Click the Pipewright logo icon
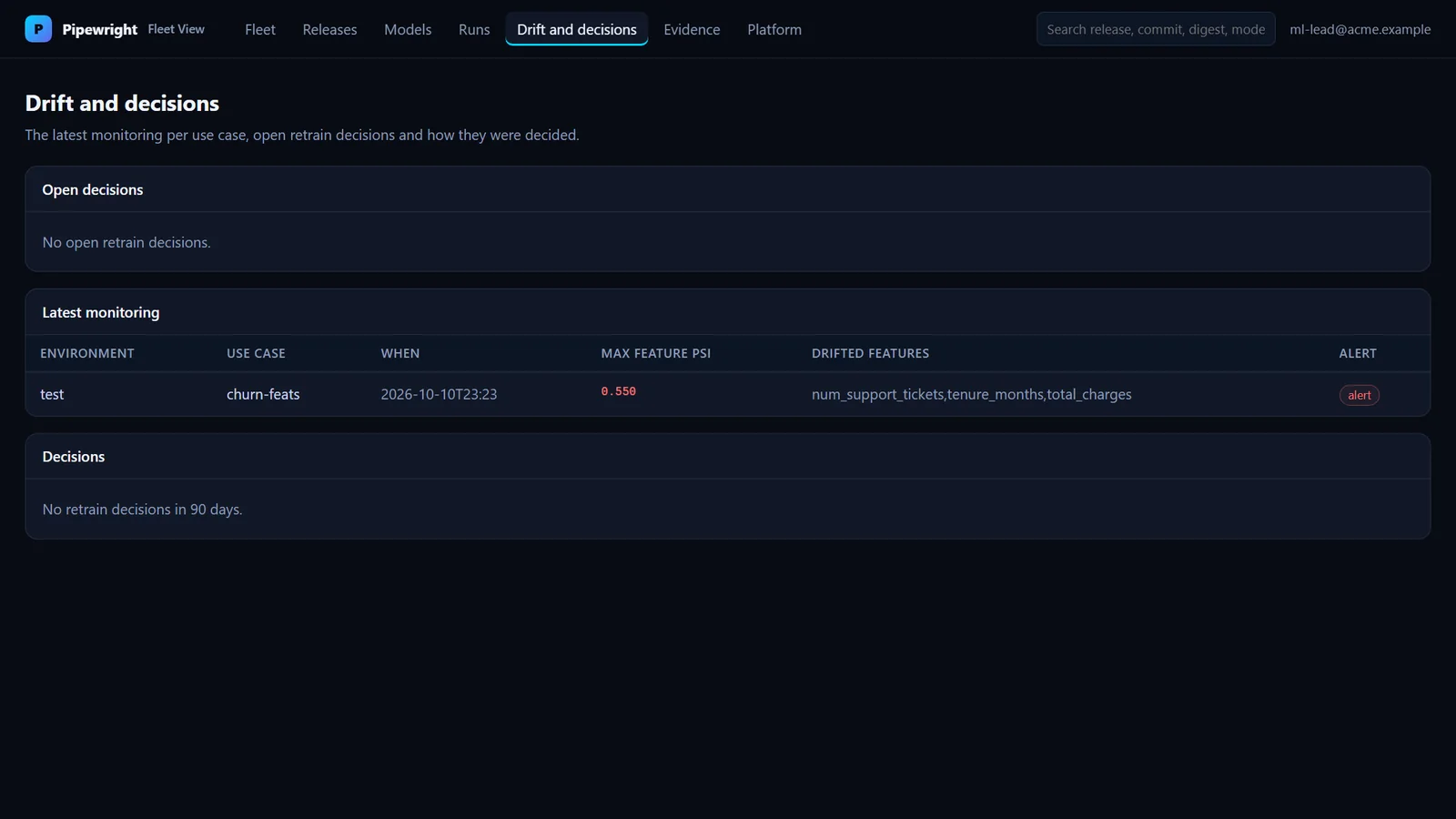 point(38,29)
